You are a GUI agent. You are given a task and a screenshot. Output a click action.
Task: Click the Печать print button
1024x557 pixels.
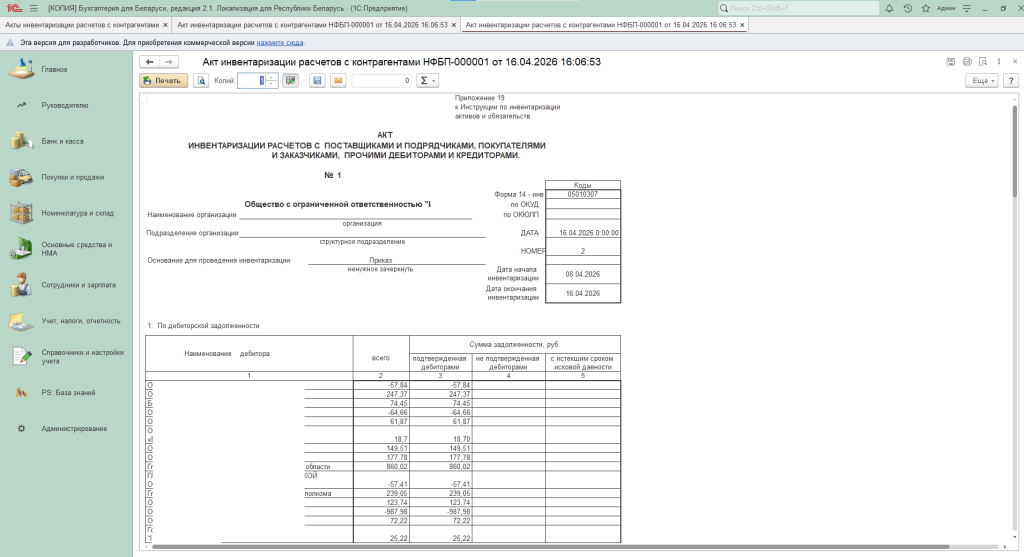(x=162, y=81)
